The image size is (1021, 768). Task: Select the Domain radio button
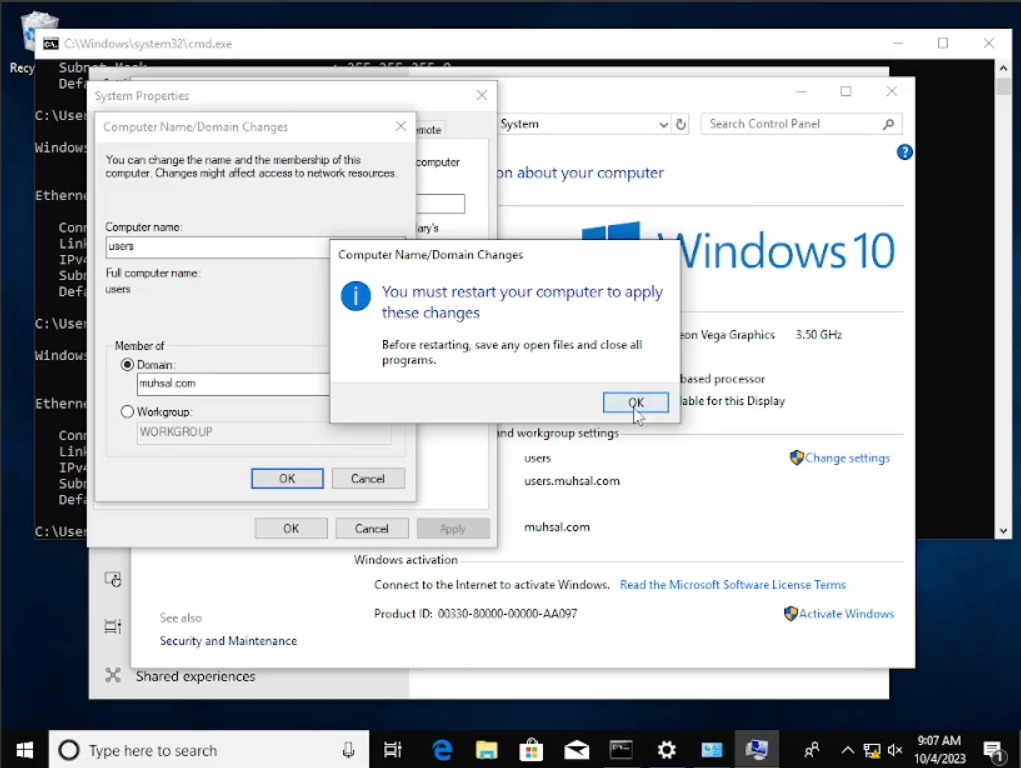coord(127,365)
